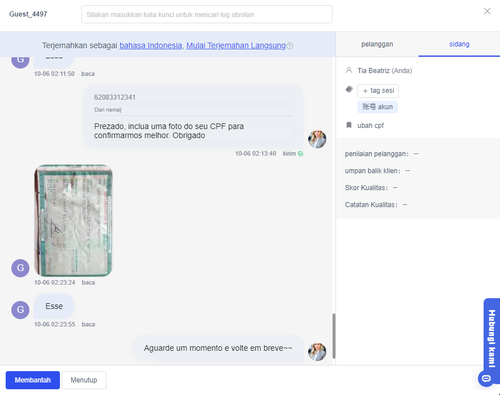Open the Hubungi kami side panel
500x395 pixels.
coord(492,338)
